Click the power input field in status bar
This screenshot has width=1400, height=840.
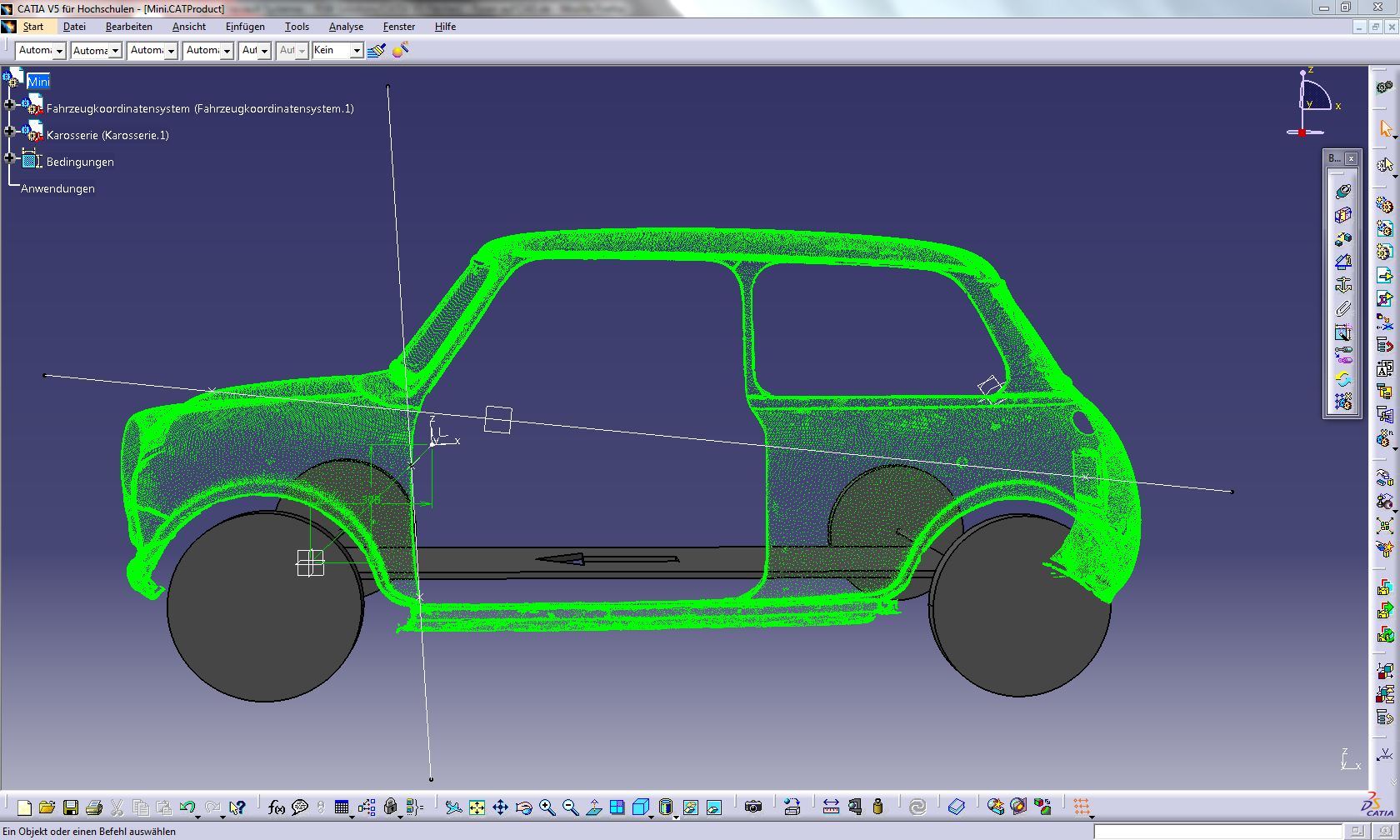[1219, 831]
